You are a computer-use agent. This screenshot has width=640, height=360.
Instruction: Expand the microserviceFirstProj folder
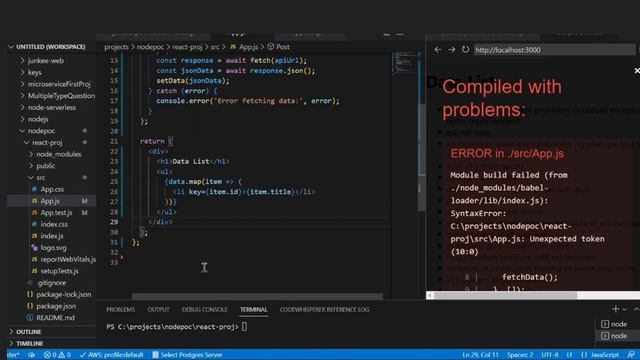pyautogui.click(x=59, y=84)
